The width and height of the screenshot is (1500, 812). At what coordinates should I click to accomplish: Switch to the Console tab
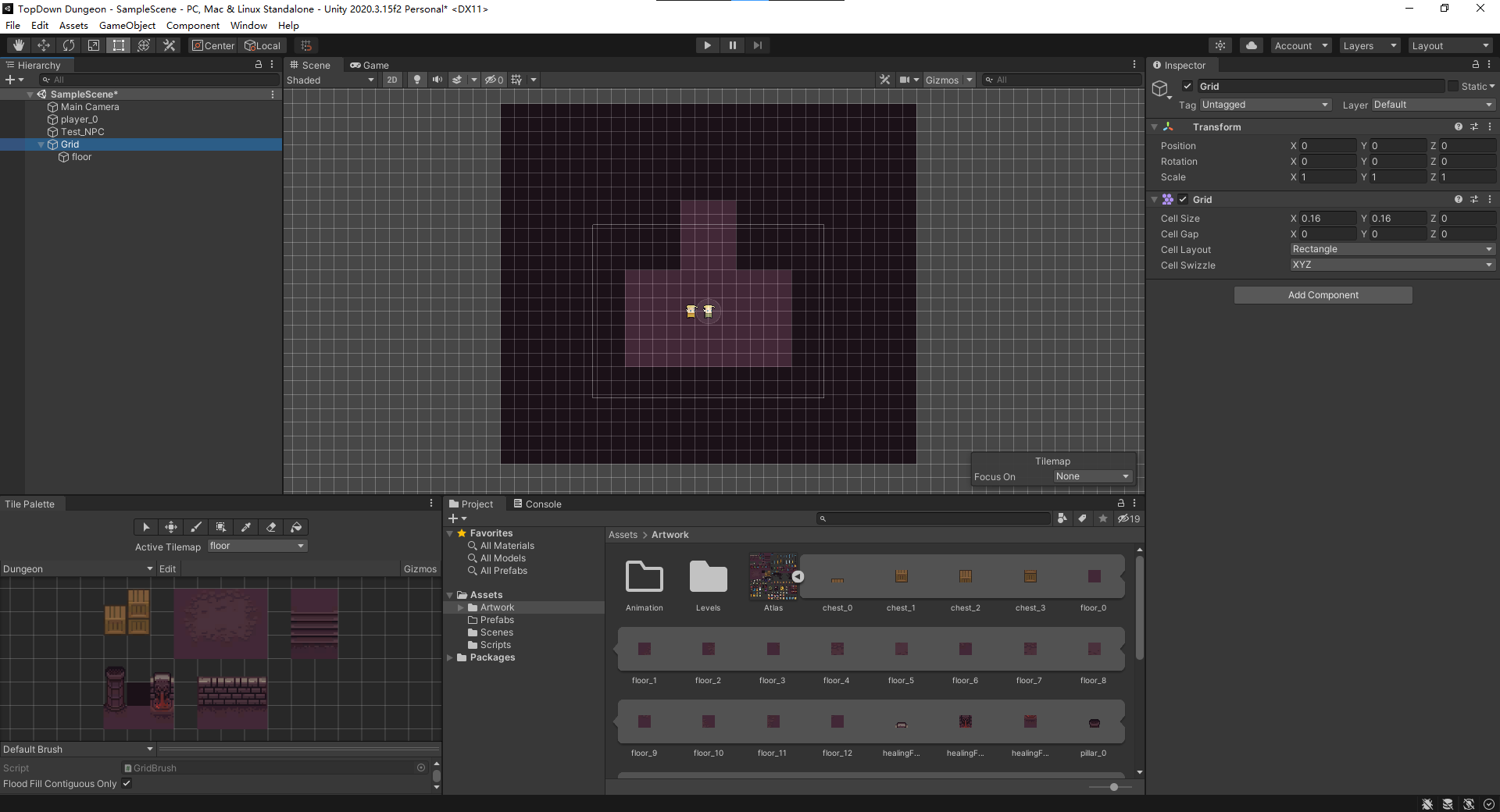click(537, 504)
